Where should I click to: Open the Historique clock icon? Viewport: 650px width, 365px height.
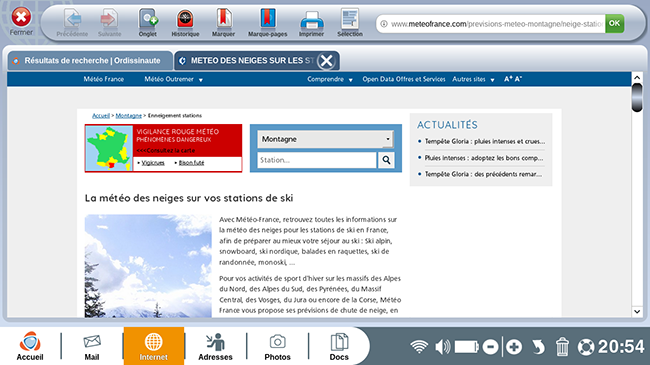tap(185, 22)
